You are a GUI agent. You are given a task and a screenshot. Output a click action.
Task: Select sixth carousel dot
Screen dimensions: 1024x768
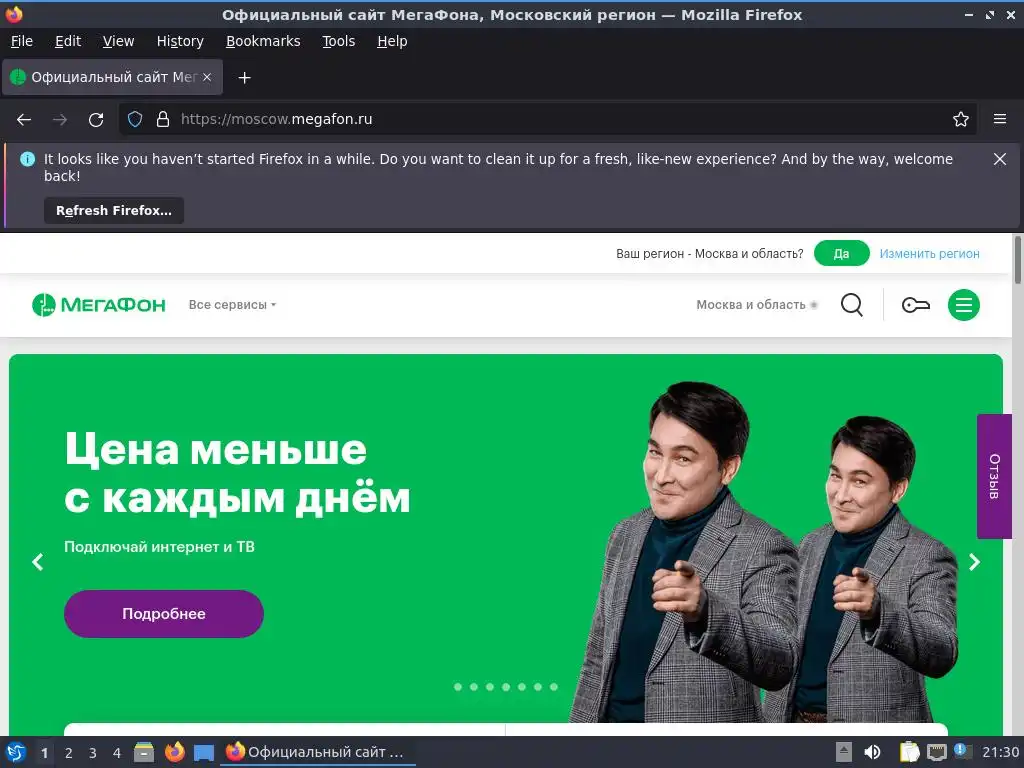pos(538,687)
